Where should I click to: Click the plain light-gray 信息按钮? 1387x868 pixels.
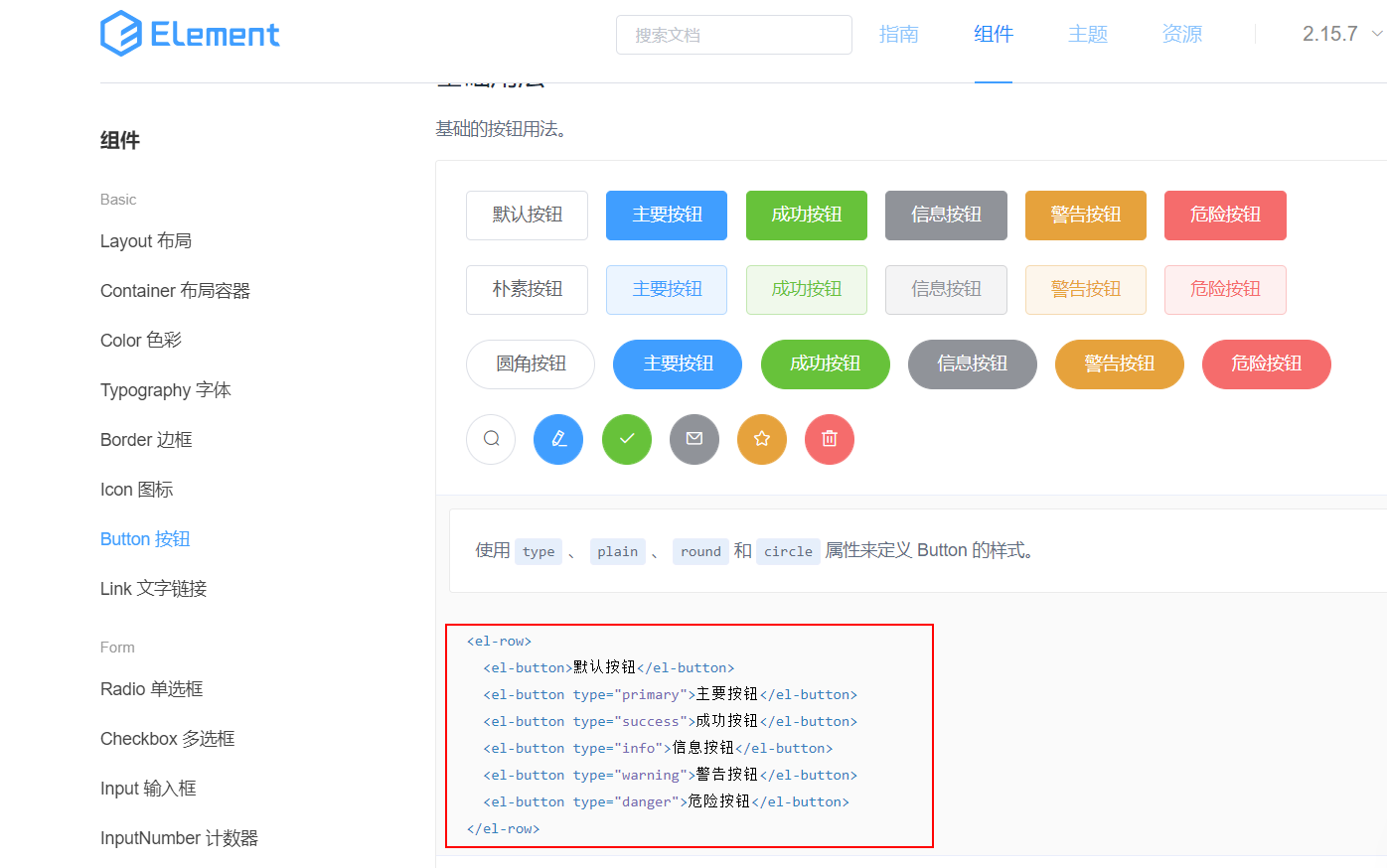click(x=946, y=290)
